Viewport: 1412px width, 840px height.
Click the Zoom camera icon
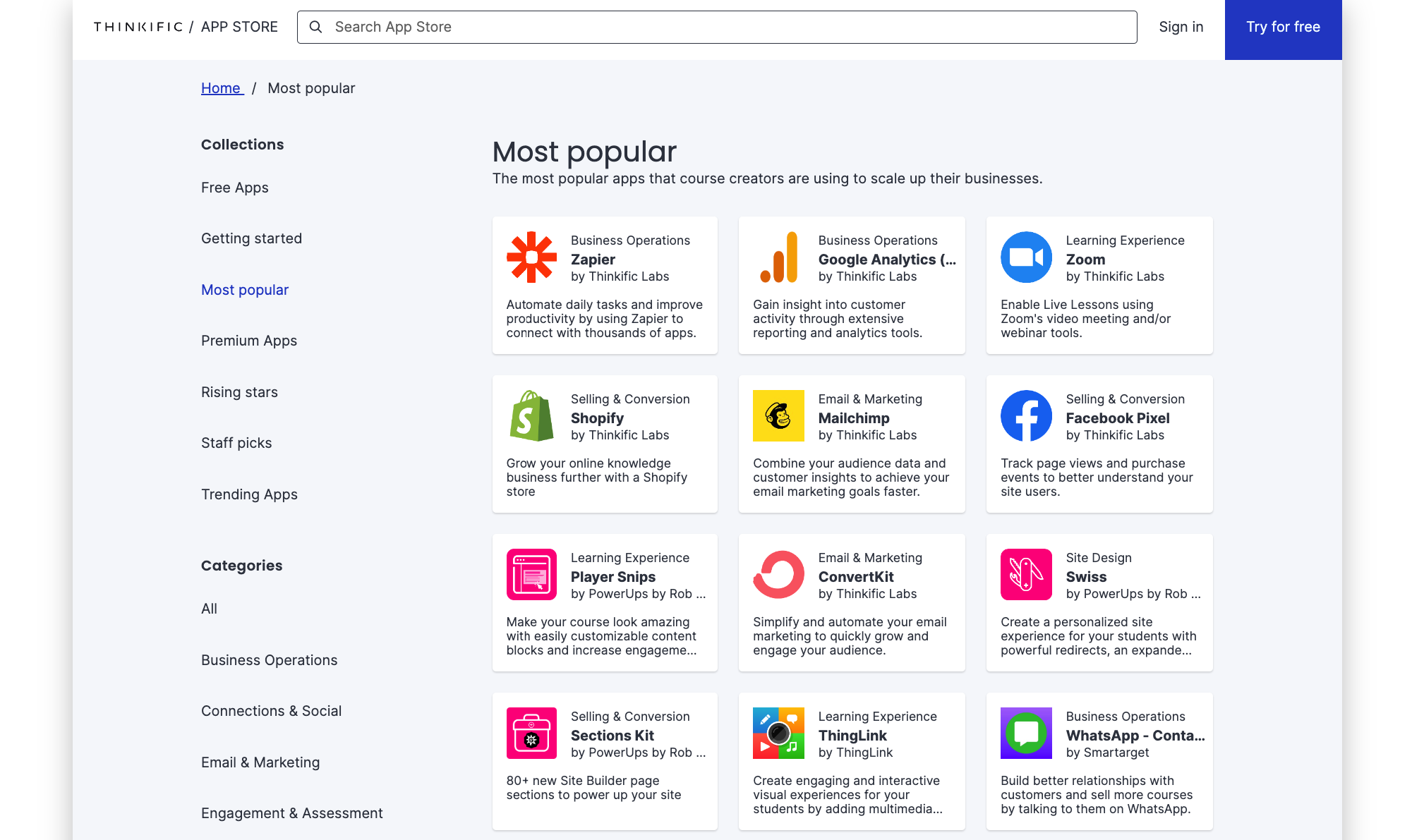tap(1026, 257)
